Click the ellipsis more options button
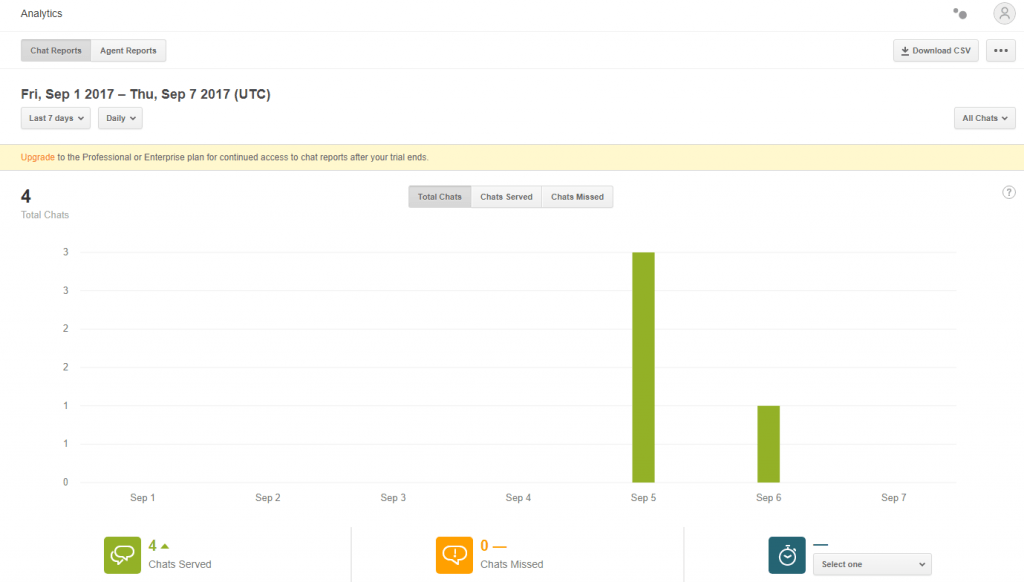This screenshot has height=582, width=1024. click(1000, 50)
